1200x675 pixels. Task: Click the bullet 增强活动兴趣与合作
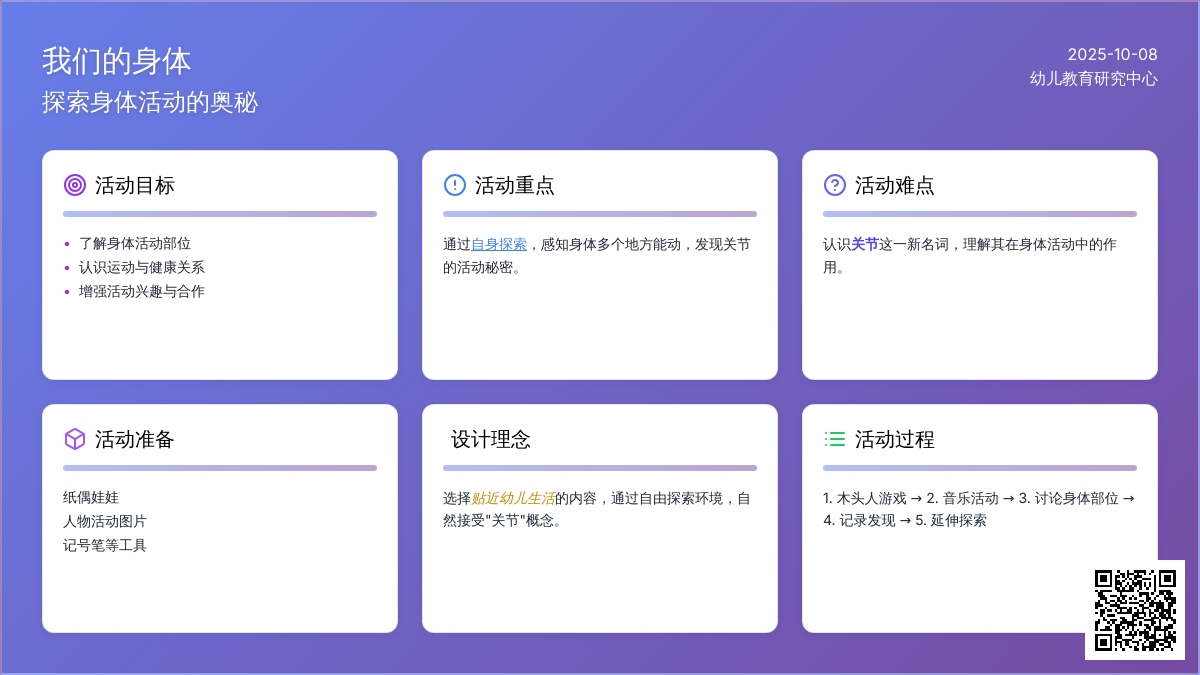tap(142, 291)
